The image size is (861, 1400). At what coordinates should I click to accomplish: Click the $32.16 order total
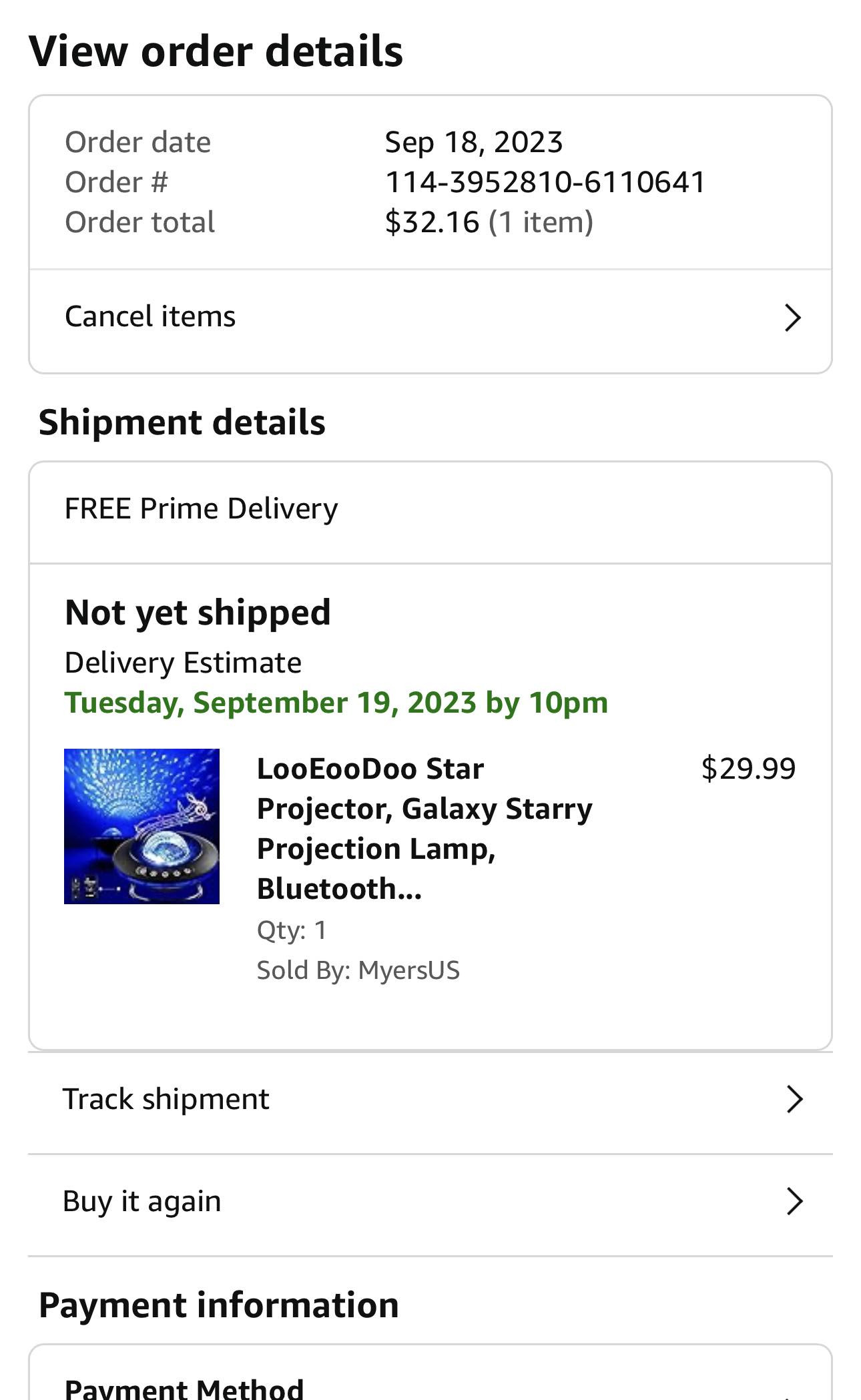click(432, 222)
